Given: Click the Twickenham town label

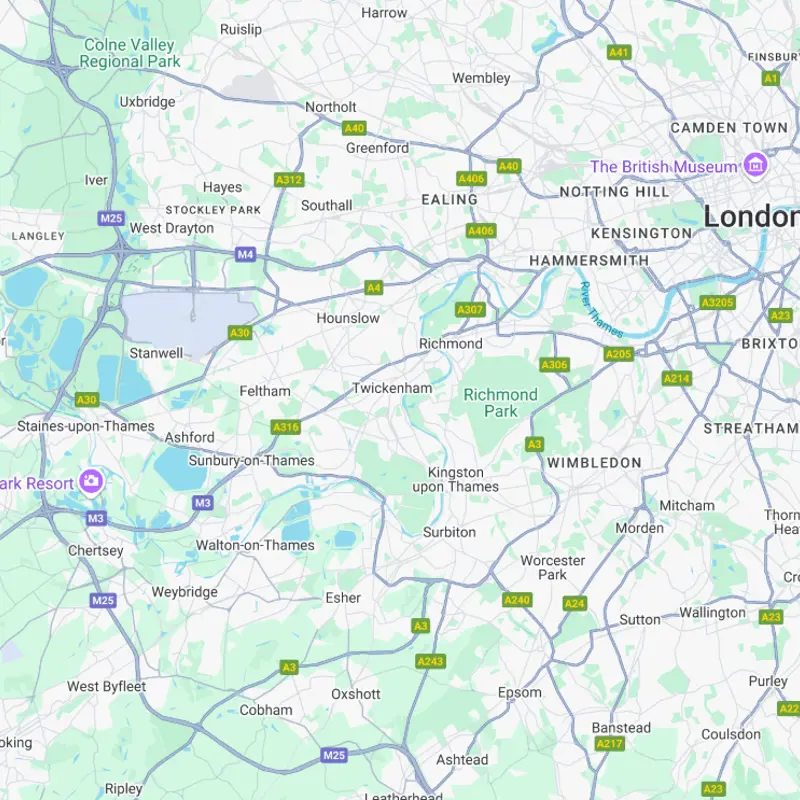Looking at the screenshot, I should [x=392, y=388].
